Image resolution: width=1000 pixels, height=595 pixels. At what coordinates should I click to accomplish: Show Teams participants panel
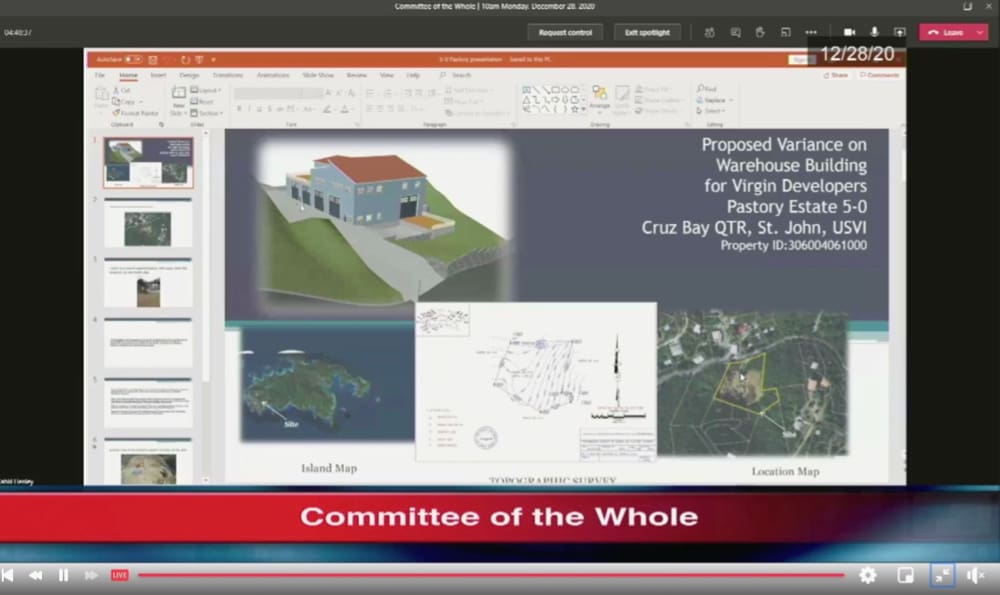(709, 33)
